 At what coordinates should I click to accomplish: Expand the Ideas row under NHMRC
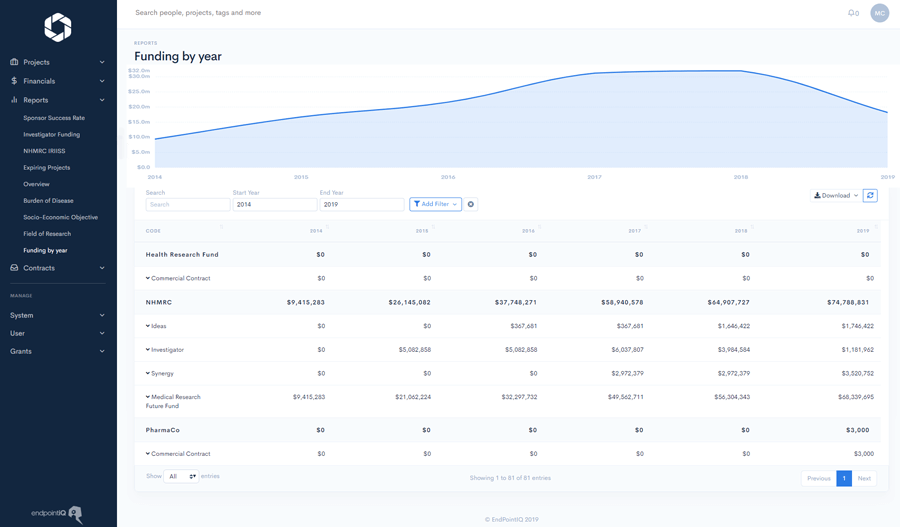[148, 326]
